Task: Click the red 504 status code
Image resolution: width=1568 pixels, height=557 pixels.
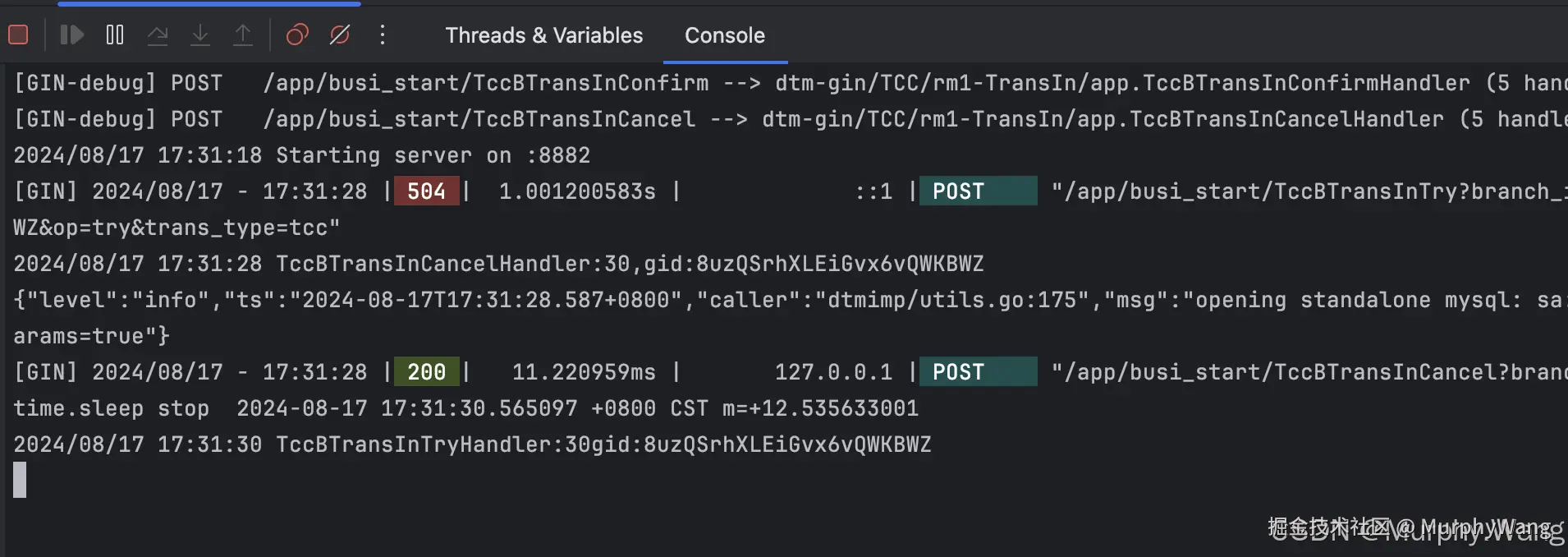Action: tap(426, 191)
